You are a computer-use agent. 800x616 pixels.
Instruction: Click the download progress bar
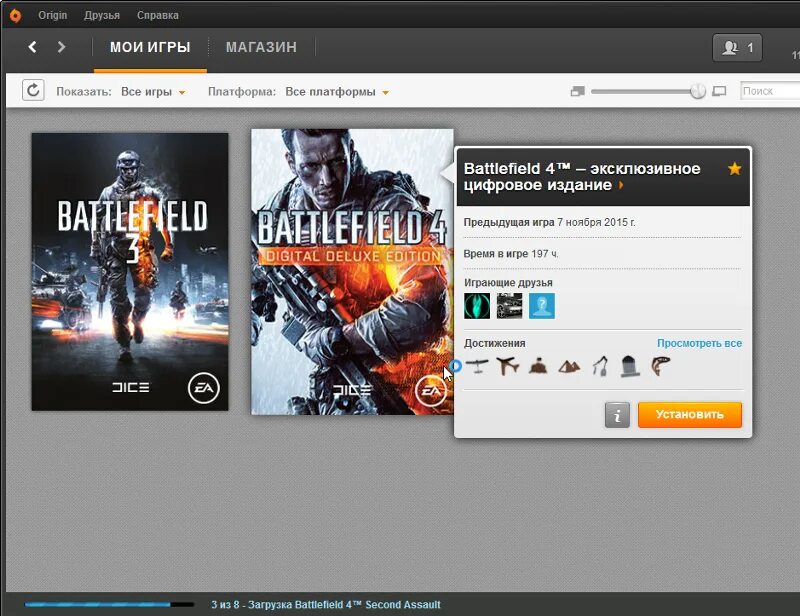(x=109, y=605)
